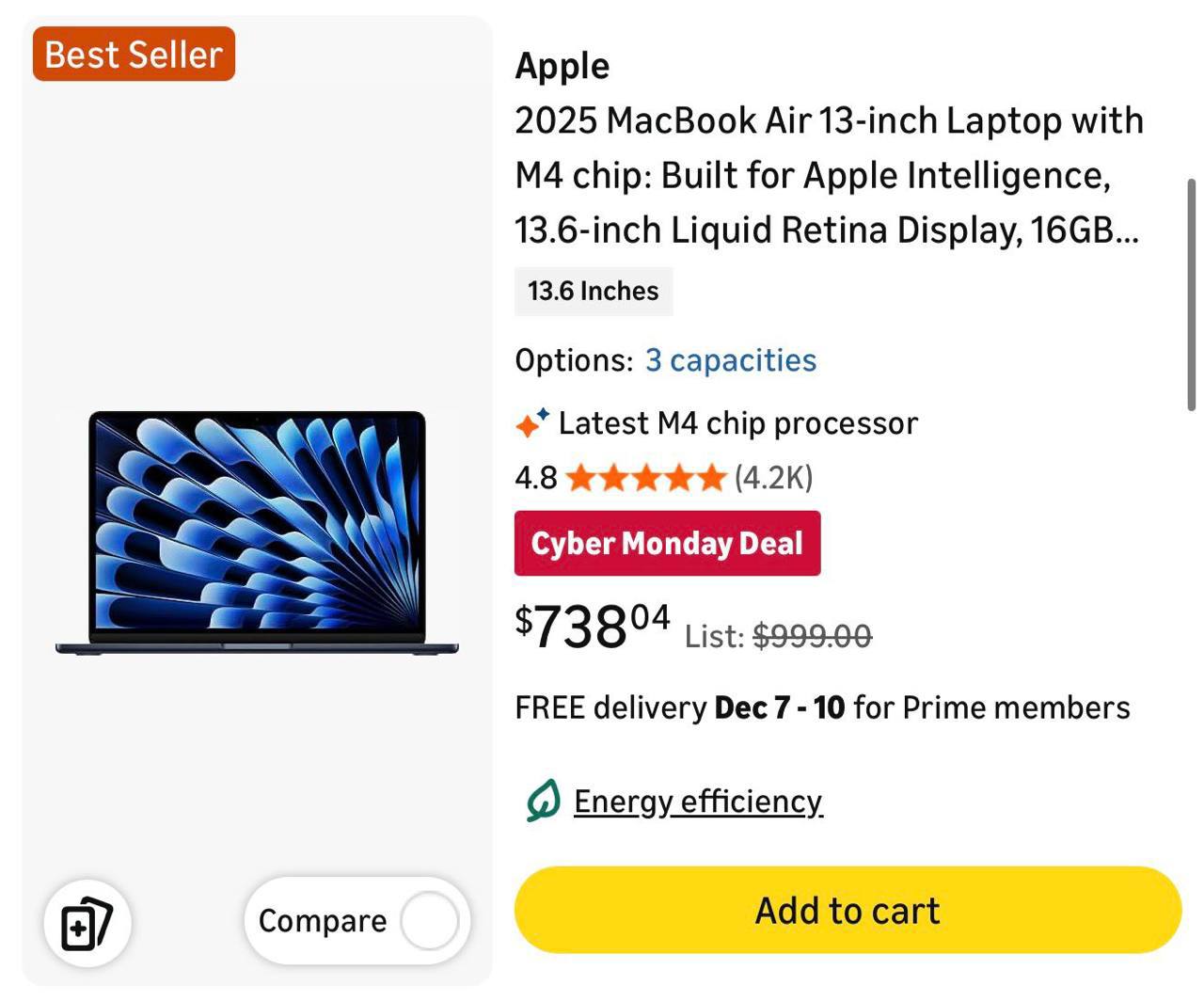
Task: Toggle the Compare circle checkbox
Action: click(429, 921)
